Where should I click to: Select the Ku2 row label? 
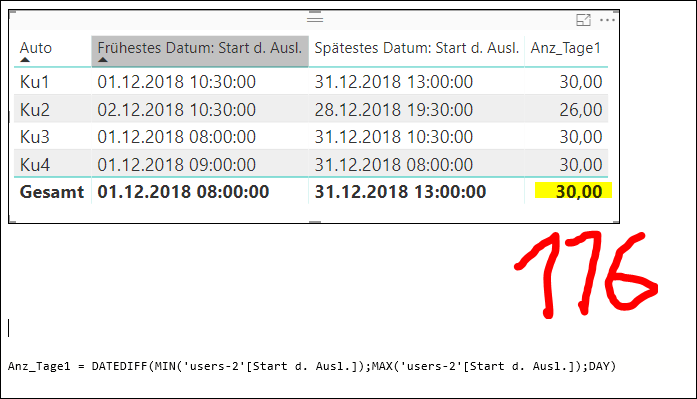click(x=35, y=110)
